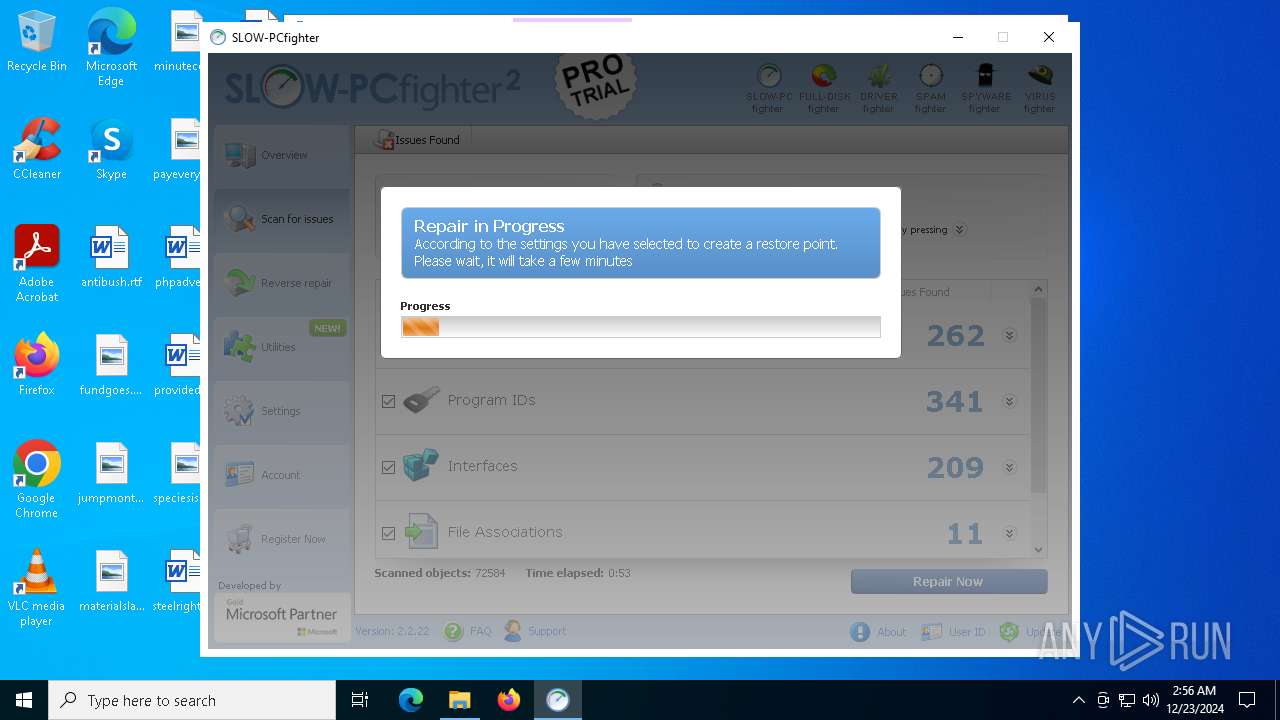Expand the chevron beside 'pressing' text
The image size is (1280, 720).
pyautogui.click(x=959, y=229)
